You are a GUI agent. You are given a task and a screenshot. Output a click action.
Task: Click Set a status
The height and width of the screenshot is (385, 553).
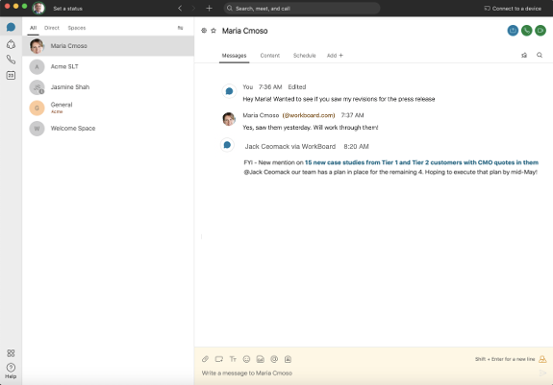coord(68,8)
